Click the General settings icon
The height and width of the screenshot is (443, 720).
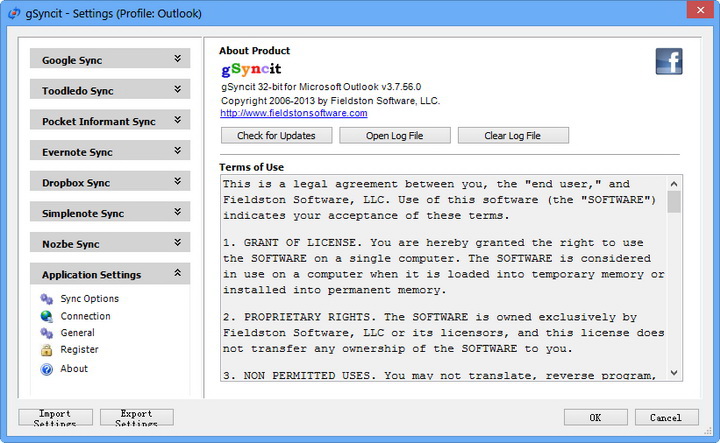(47, 333)
